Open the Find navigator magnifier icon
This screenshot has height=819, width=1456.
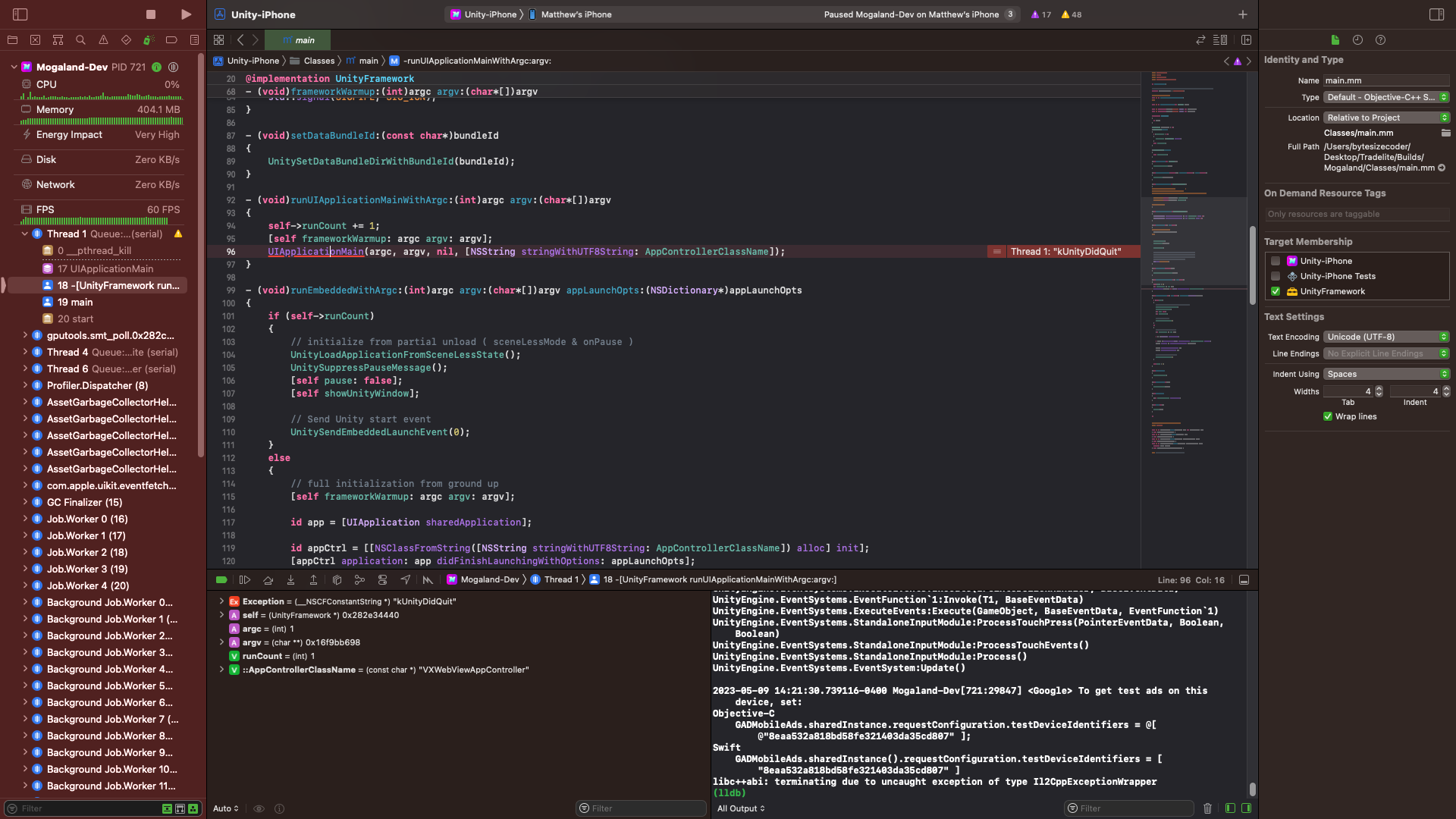[80, 39]
